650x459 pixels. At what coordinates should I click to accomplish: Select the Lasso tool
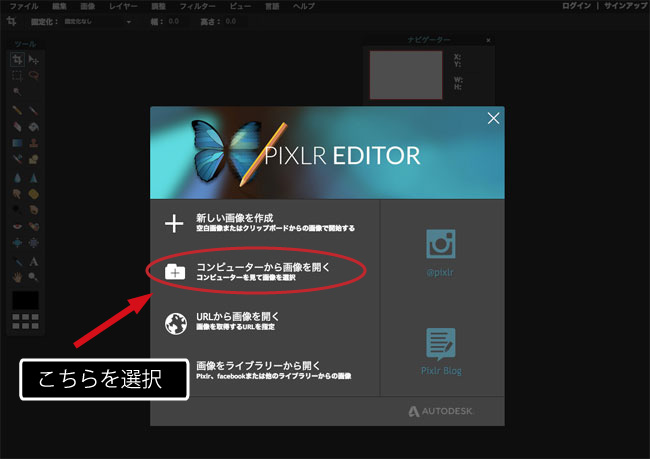point(34,76)
